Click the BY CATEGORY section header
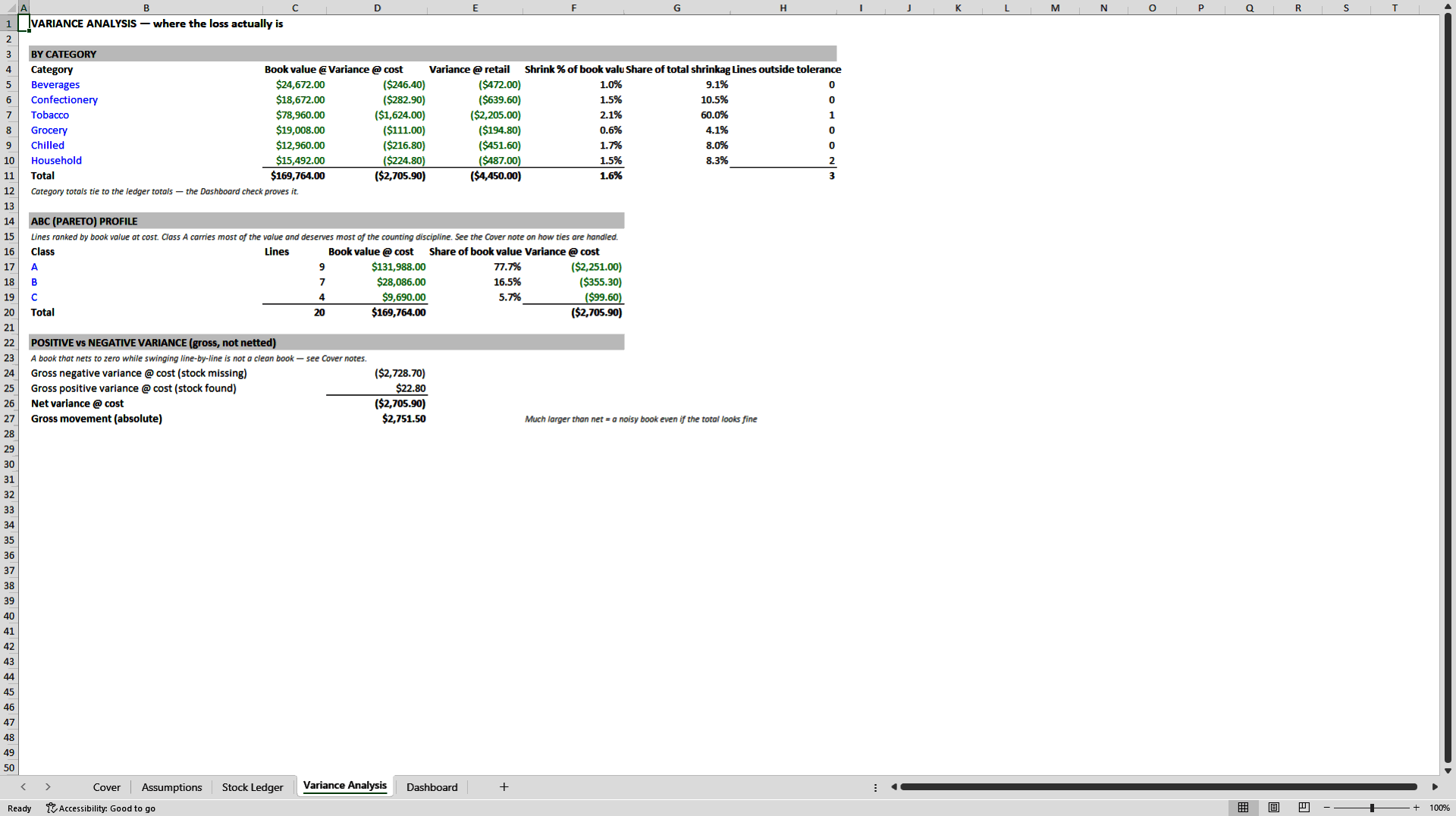Image resolution: width=1456 pixels, height=816 pixels. pyautogui.click(x=432, y=55)
